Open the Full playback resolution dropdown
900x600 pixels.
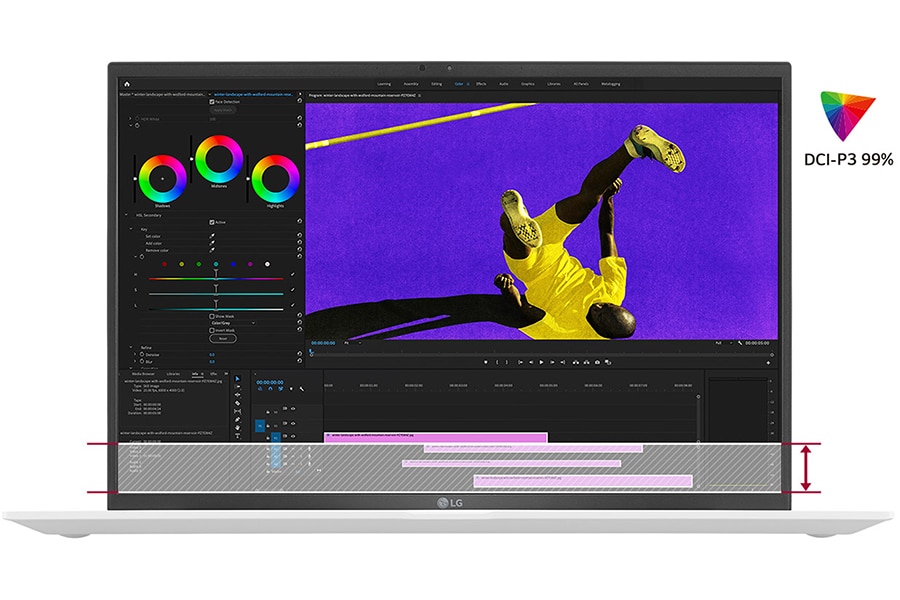click(x=723, y=343)
